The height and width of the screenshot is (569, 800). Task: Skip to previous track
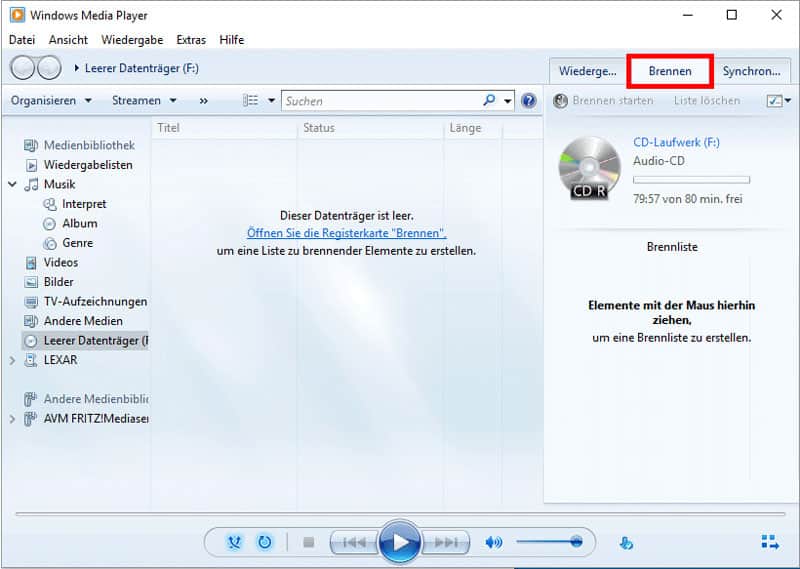pos(355,542)
